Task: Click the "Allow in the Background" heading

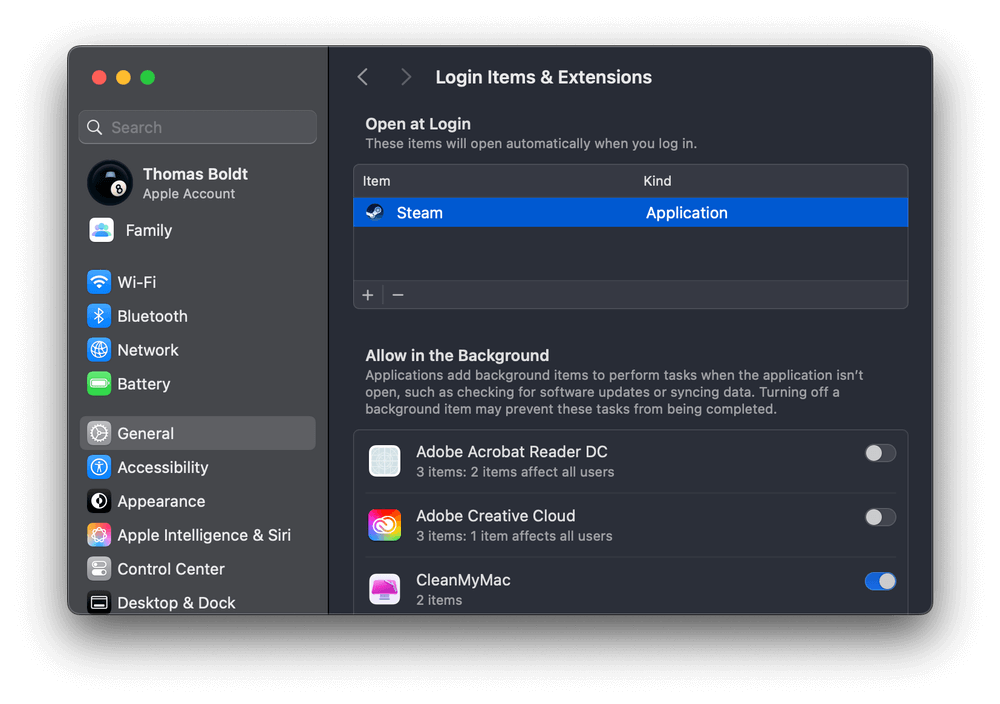Action: pos(457,355)
